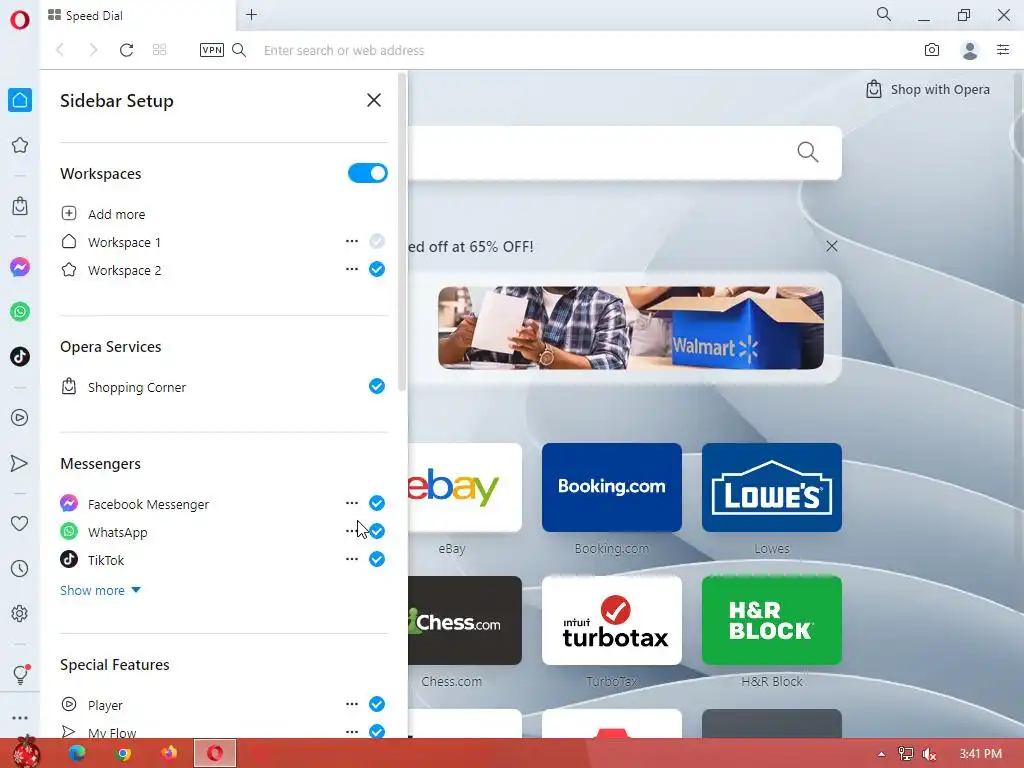Go back with the back arrow
Screen dimensions: 1024x768
click(x=60, y=50)
